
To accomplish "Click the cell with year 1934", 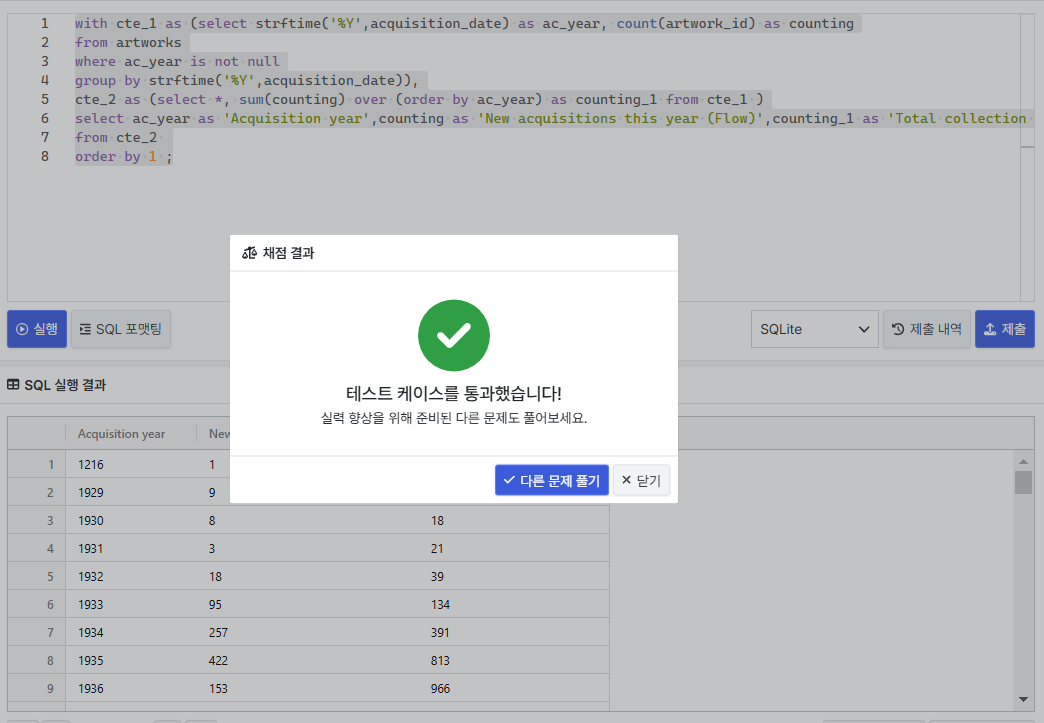I will pyautogui.click(x=130, y=632).
